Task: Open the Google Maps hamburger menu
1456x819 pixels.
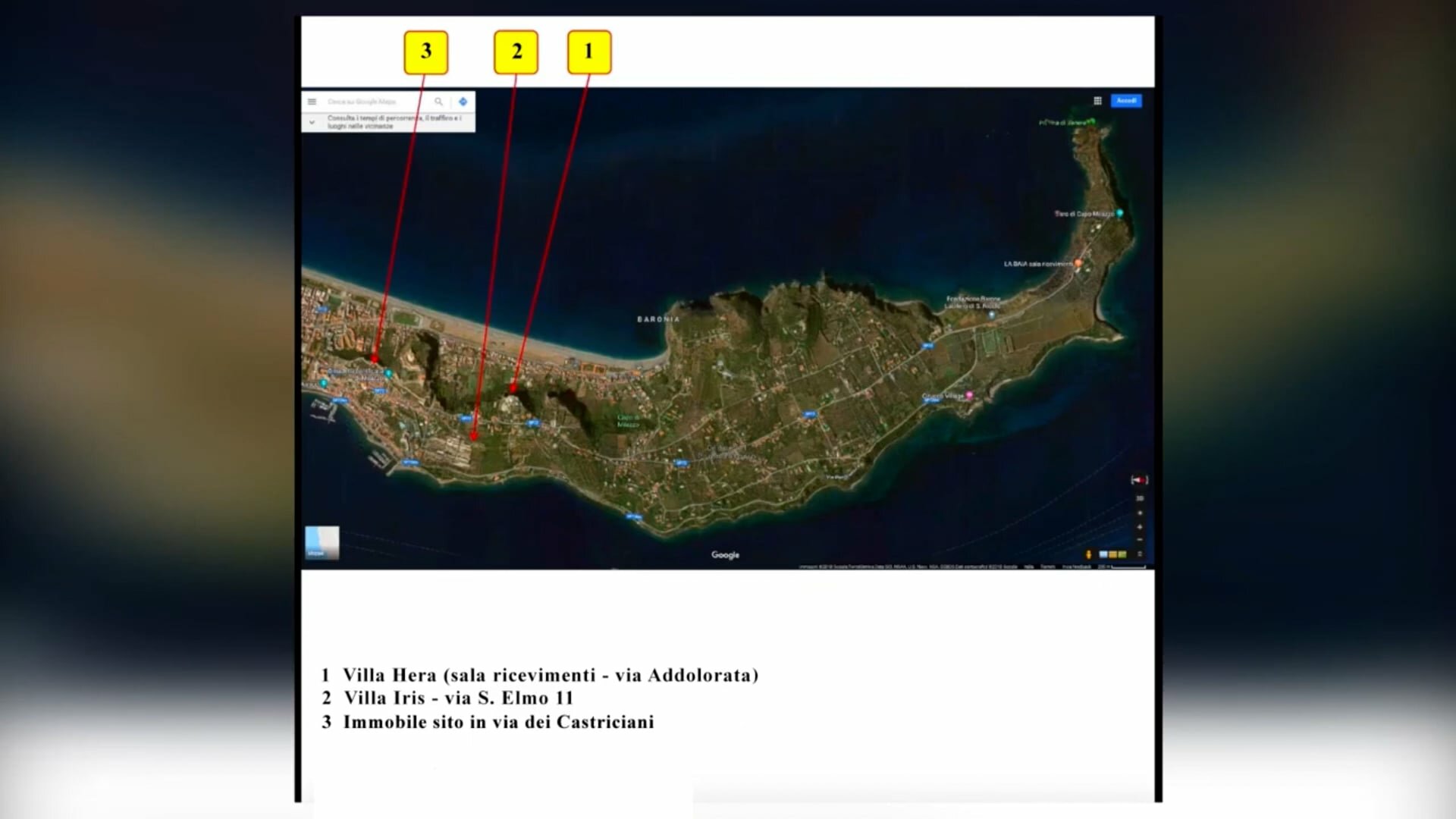Action: pyautogui.click(x=312, y=102)
